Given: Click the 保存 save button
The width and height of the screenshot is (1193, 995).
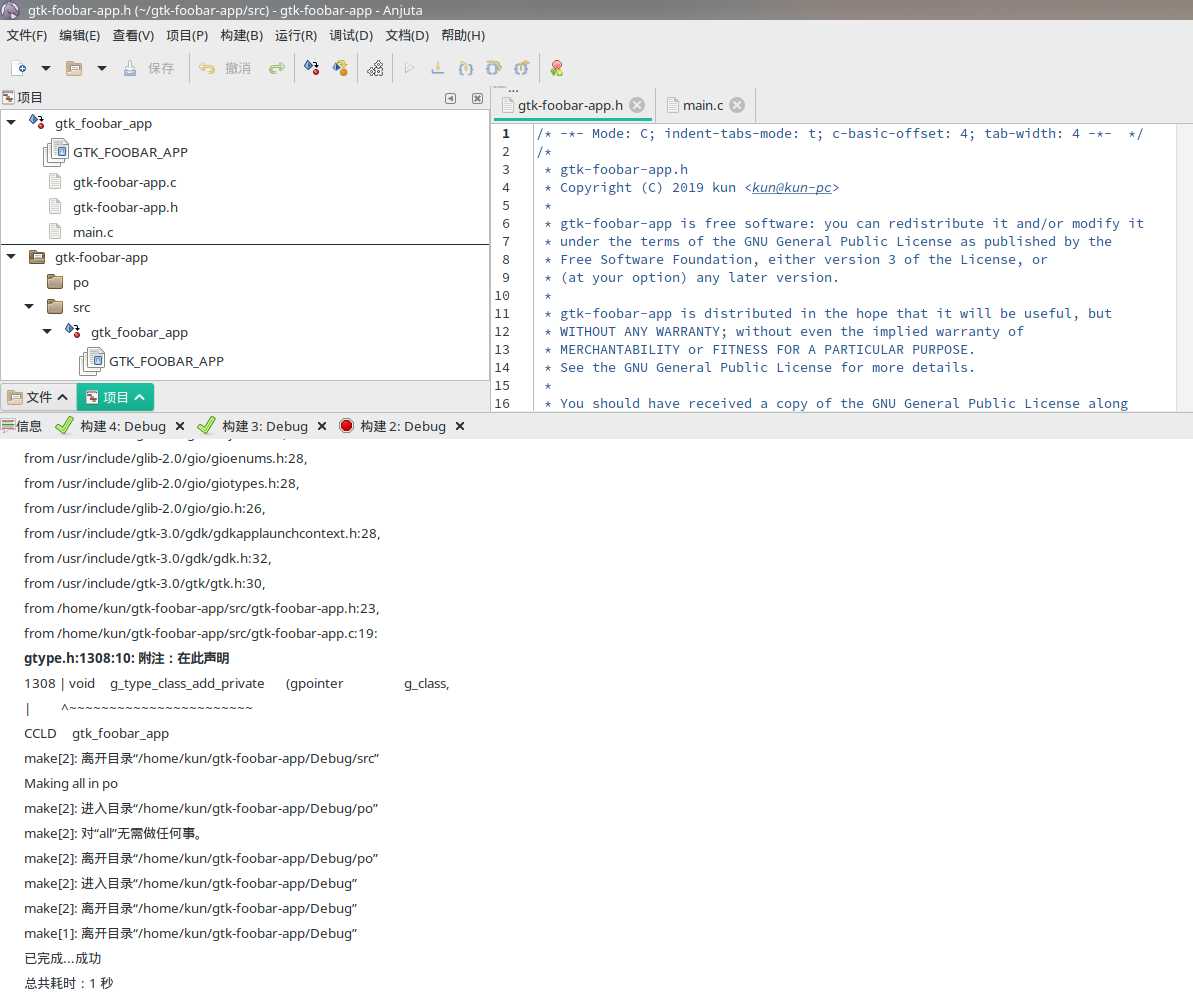Looking at the screenshot, I should click(149, 68).
